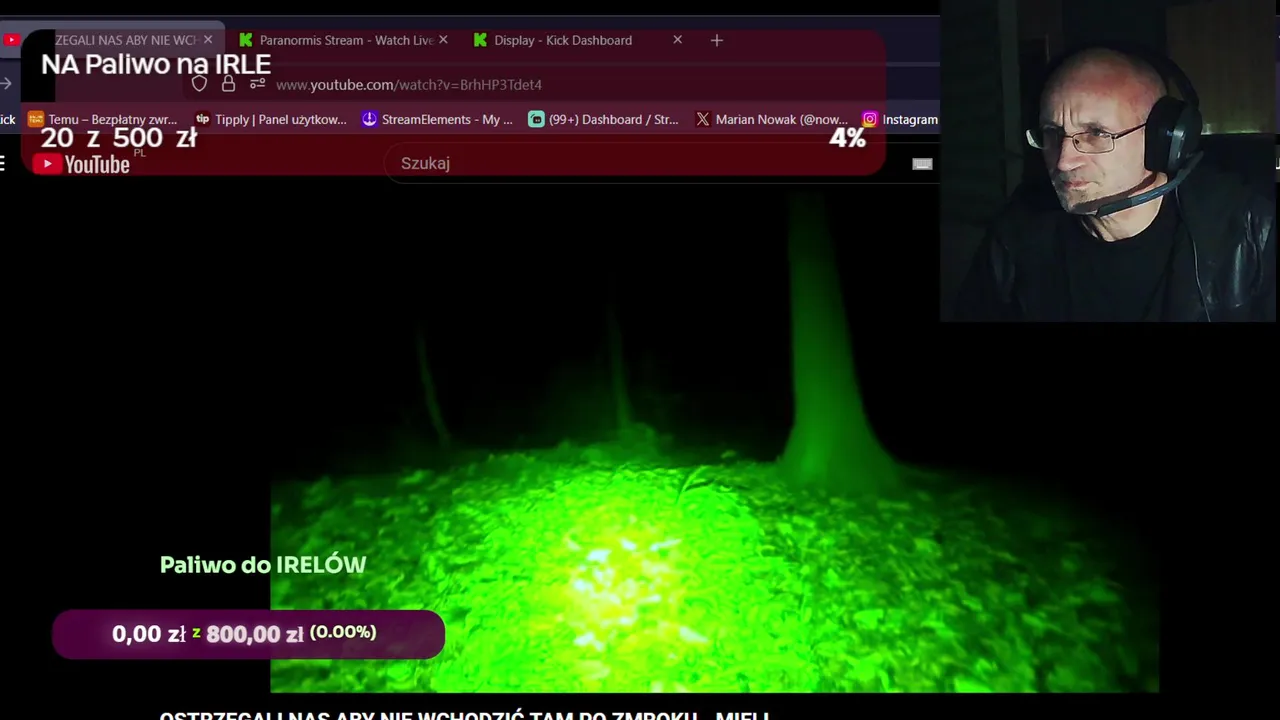Close the YouTube browser tab

click(208, 40)
